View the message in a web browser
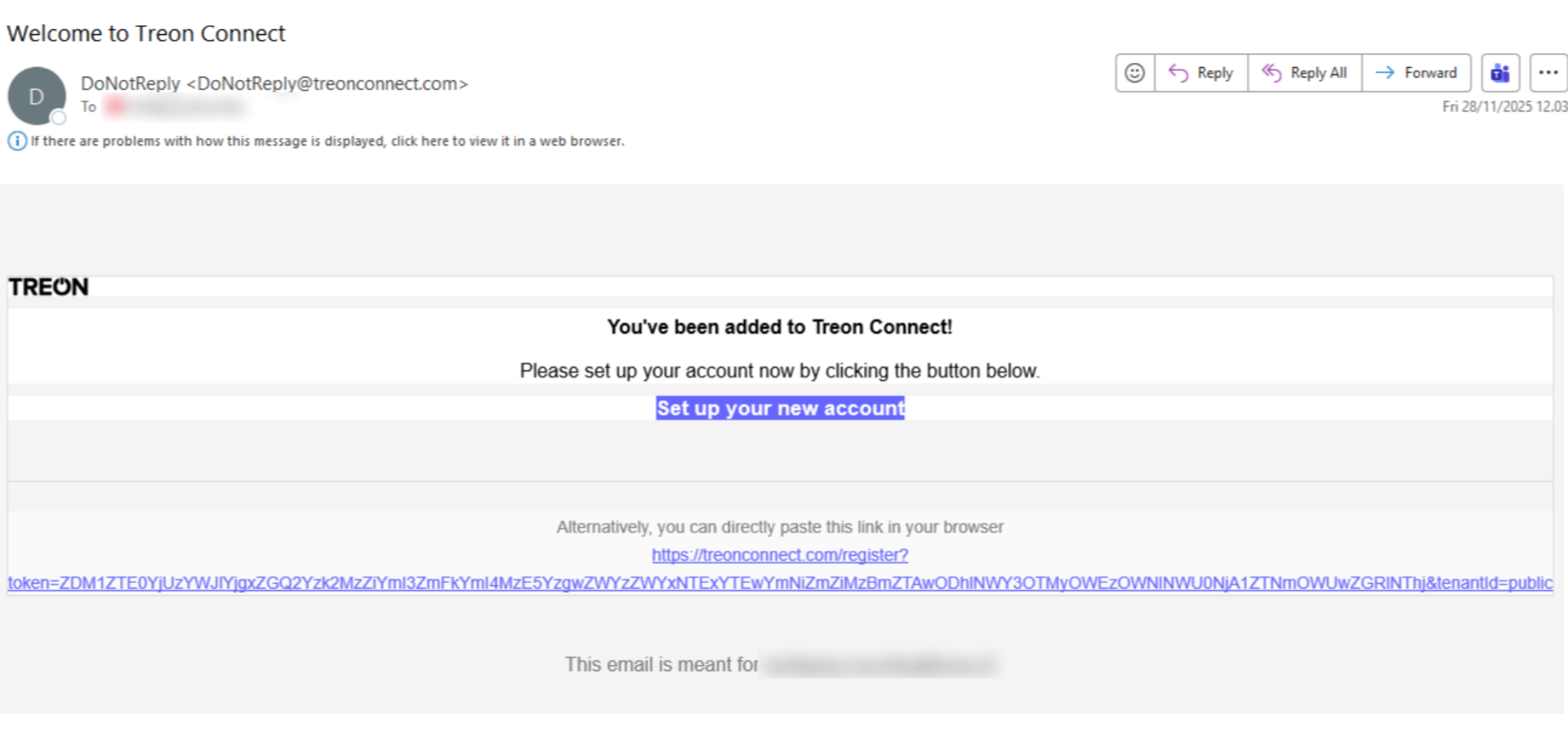The height and width of the screenshot is (734, 1568). tap(327, 141)
